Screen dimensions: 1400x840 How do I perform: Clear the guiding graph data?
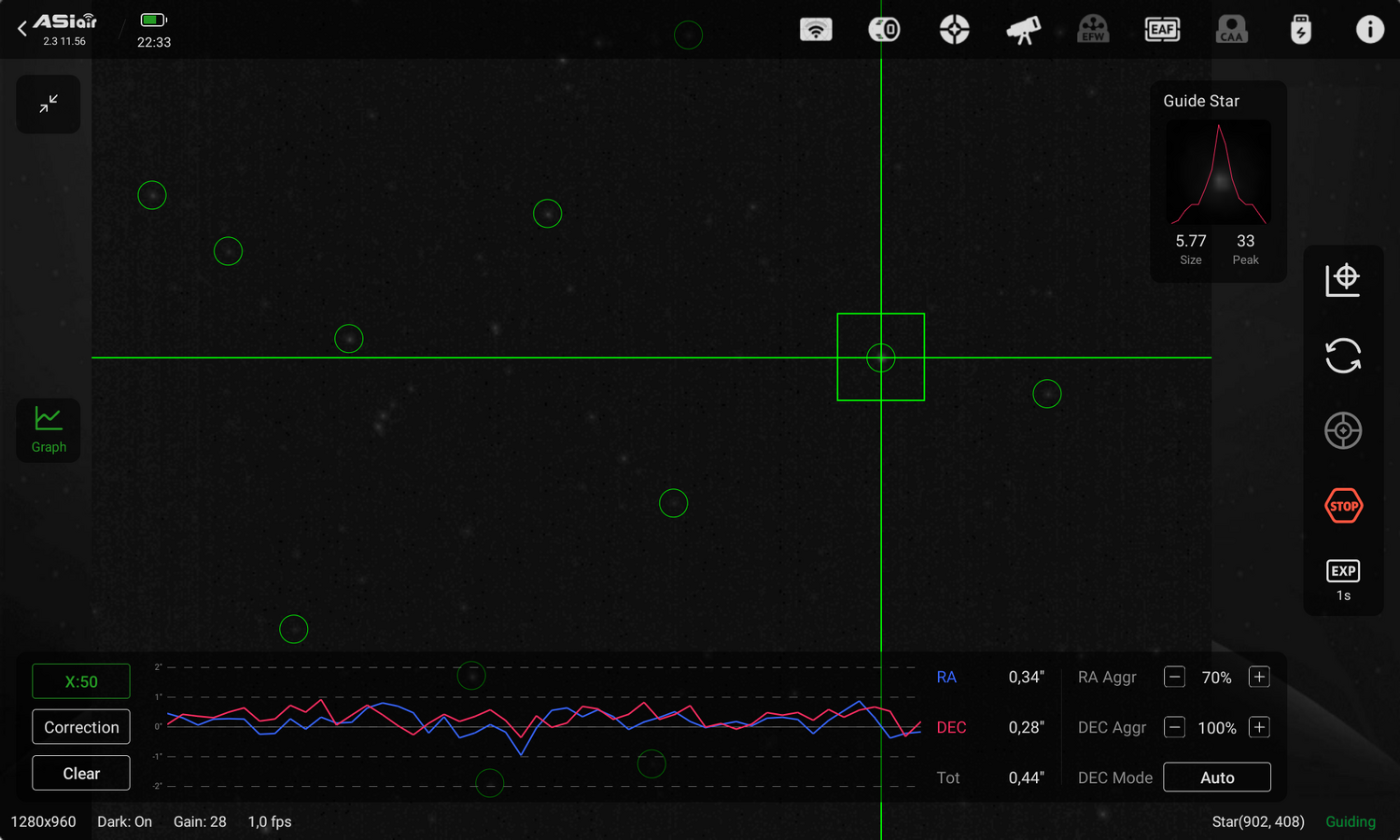[80, 773]
